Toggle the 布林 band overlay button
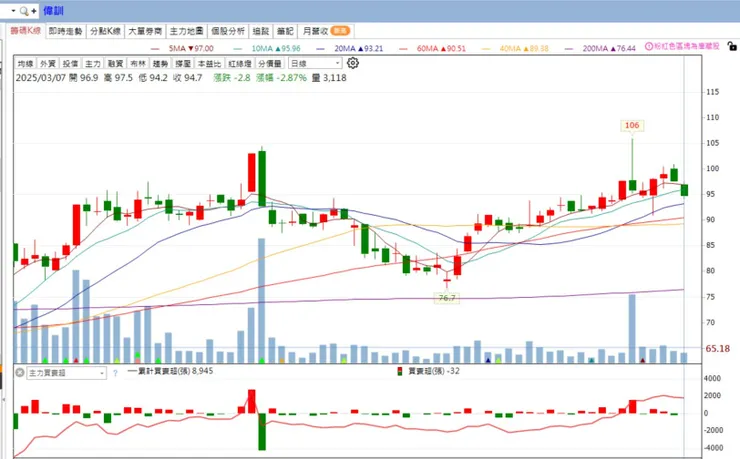Image resolution: width=740 pixels, height=459 pixels. (138, 63)
